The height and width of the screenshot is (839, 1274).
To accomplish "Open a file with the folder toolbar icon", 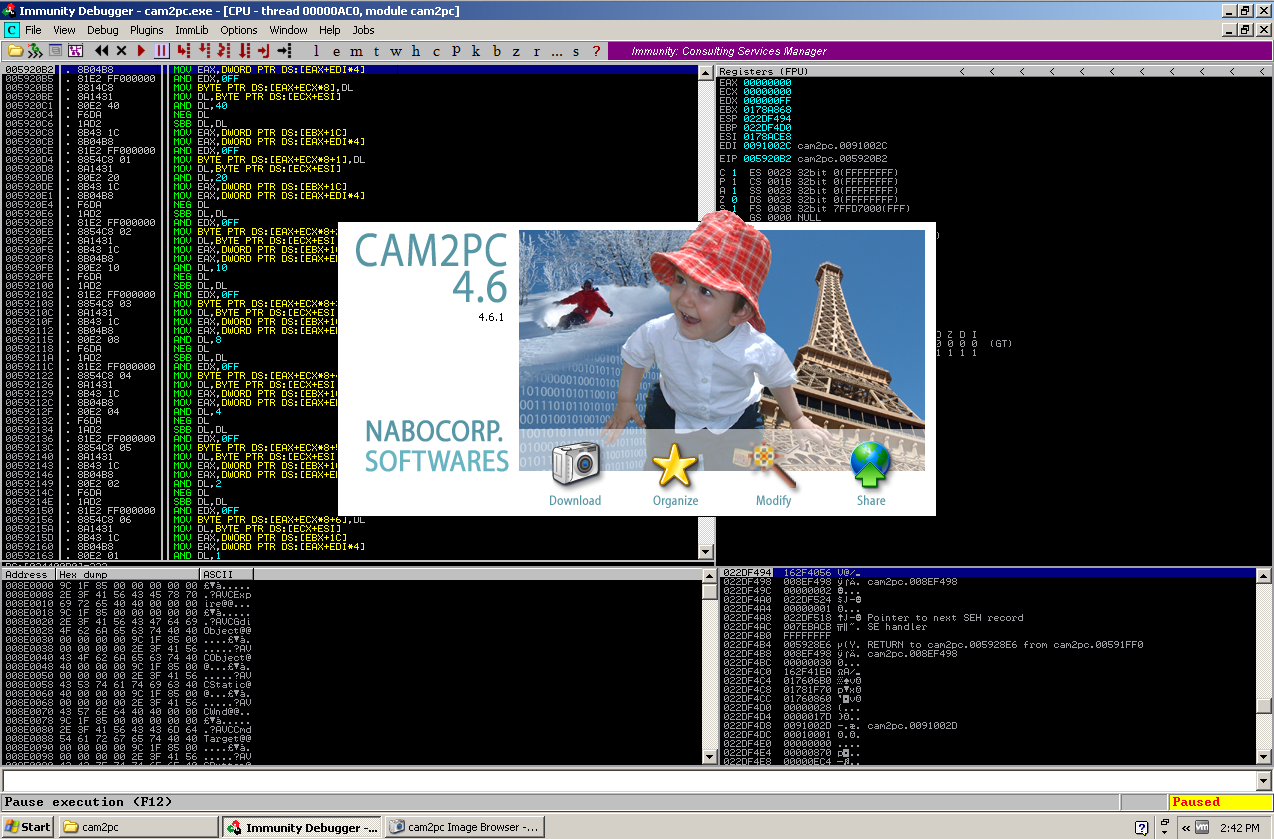I will (x=15, y=50).
